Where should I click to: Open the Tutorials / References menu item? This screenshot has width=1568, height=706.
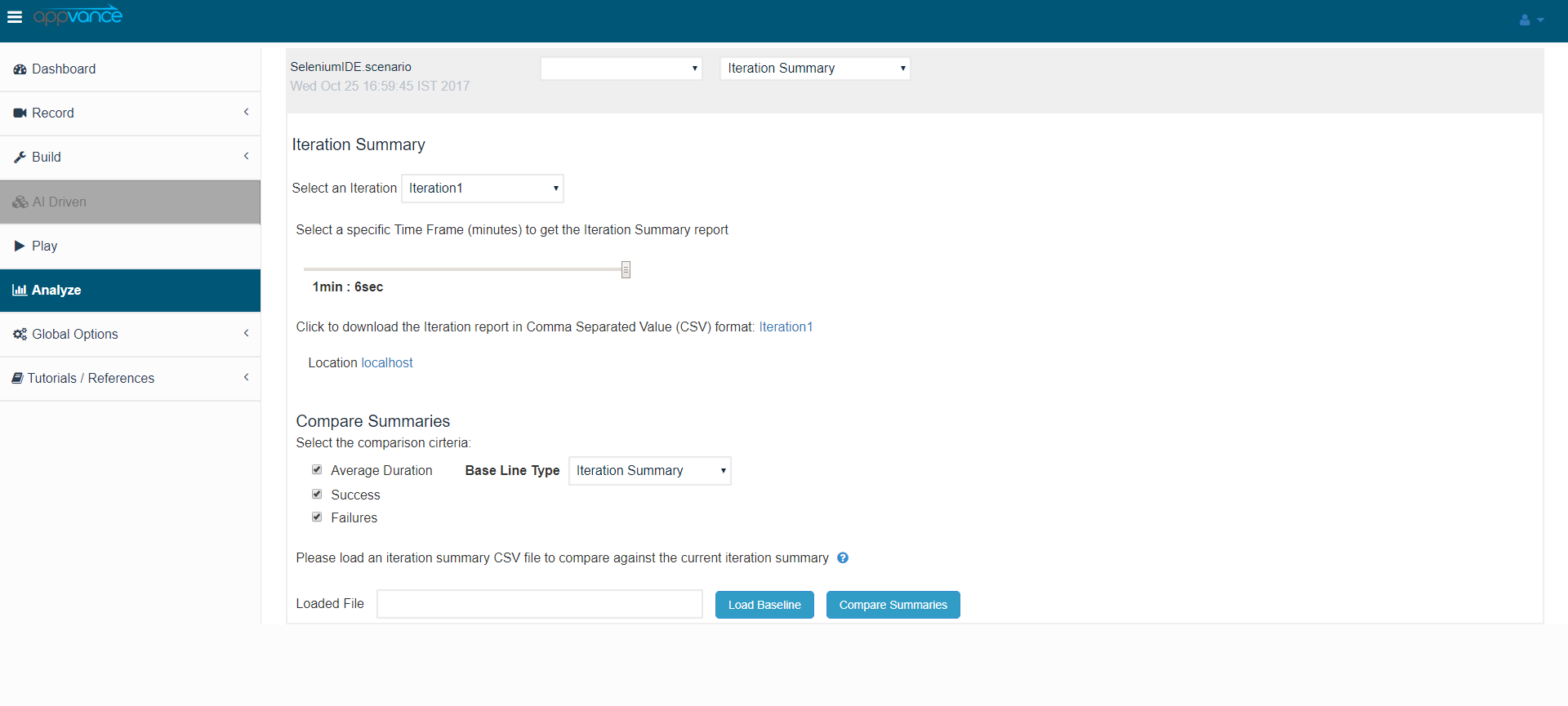[x=131, y=379]
